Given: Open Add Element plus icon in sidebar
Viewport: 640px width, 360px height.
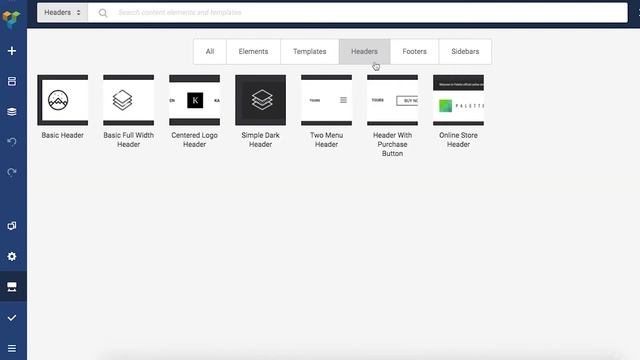Looking at the screenshot, I should tap(12, 51).
